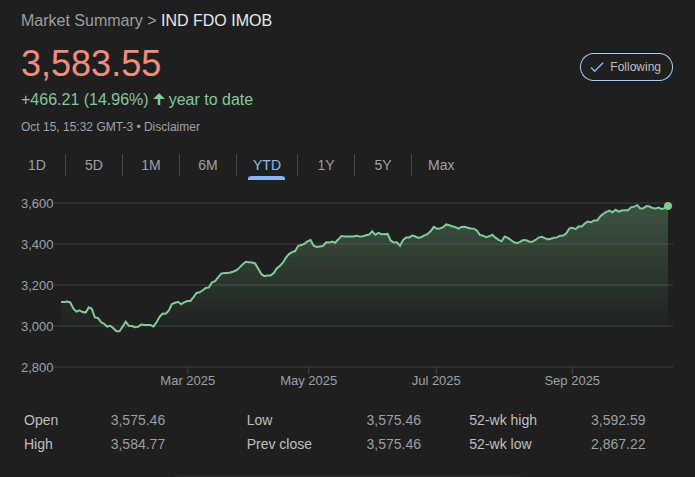Click the 3,583.55 current price

[x=91, y=64]
